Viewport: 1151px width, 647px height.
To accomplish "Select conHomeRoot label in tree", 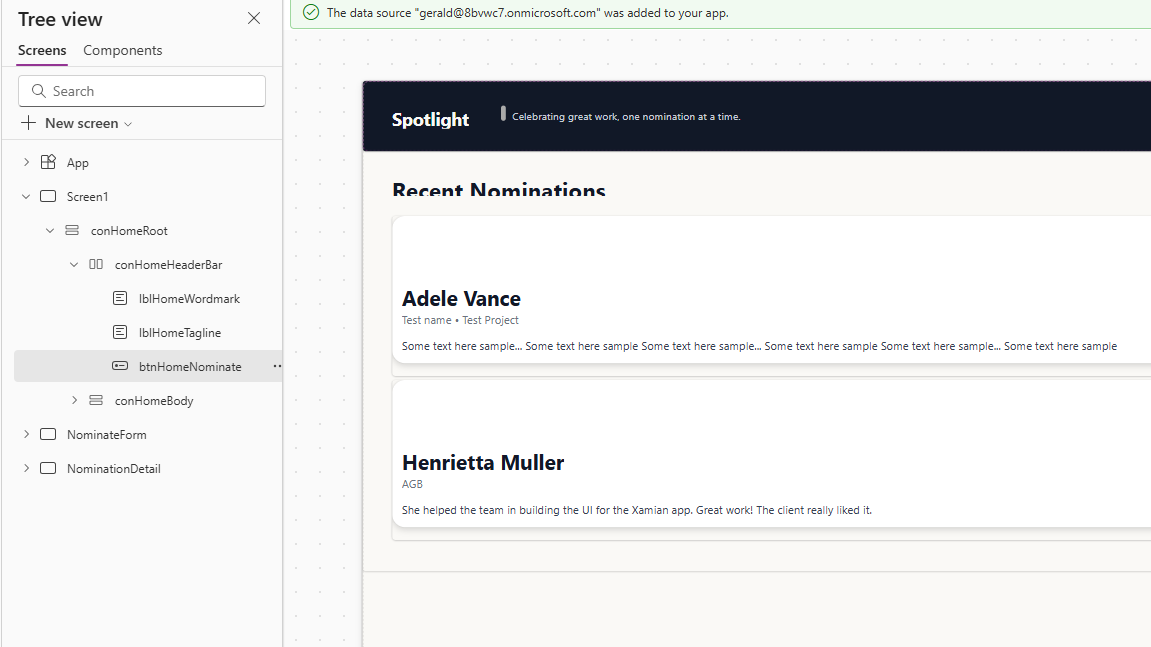I will click(129, 231).
